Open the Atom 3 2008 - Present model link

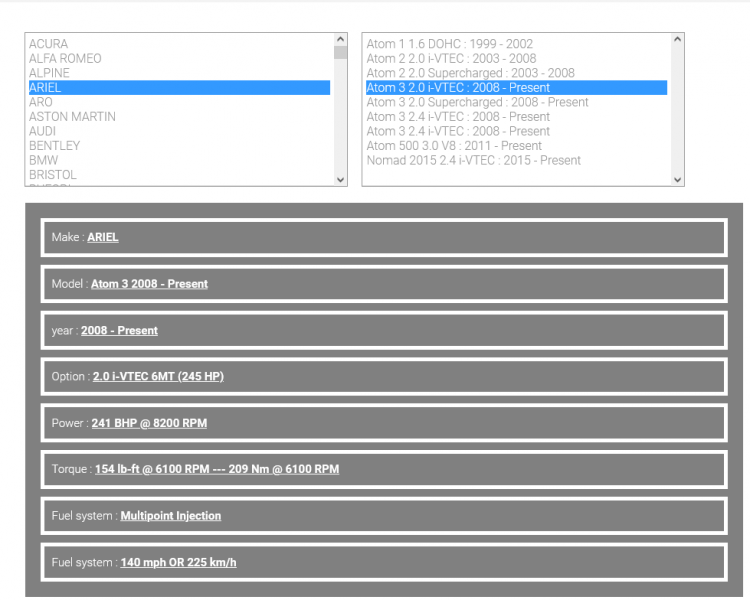coord(149,284)
